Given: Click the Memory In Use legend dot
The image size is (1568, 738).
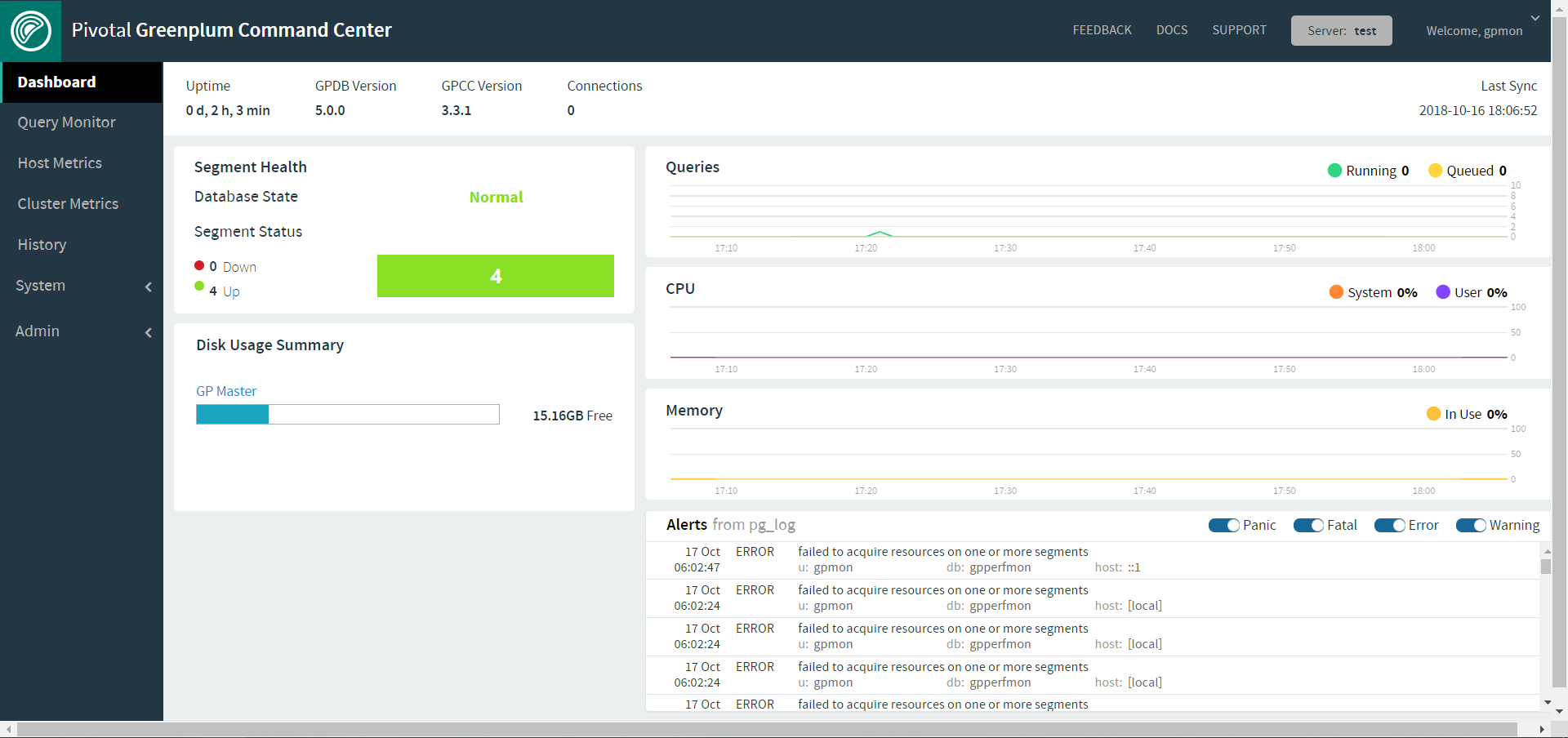Looking at the screenshot, I should [x=1433, y=413].
